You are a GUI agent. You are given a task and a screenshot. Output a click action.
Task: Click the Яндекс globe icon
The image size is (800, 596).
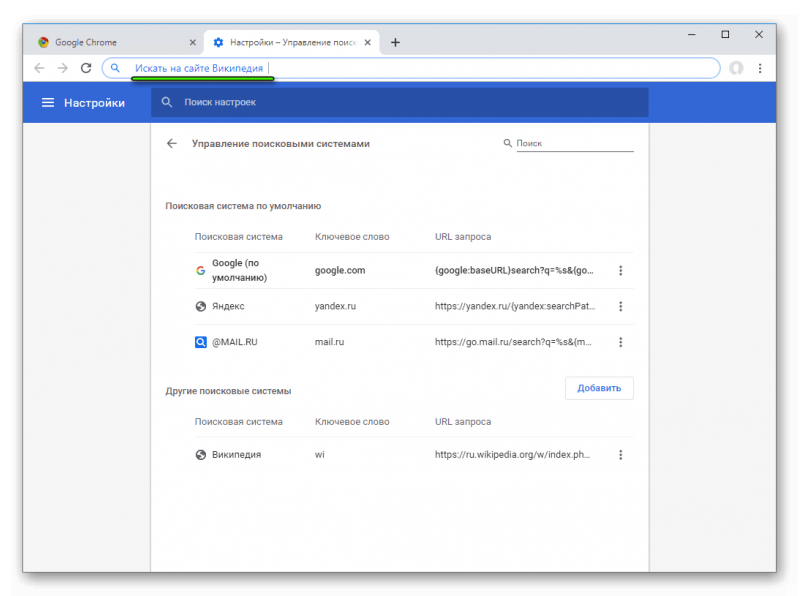pyautogui.click(x=201, y=306)
